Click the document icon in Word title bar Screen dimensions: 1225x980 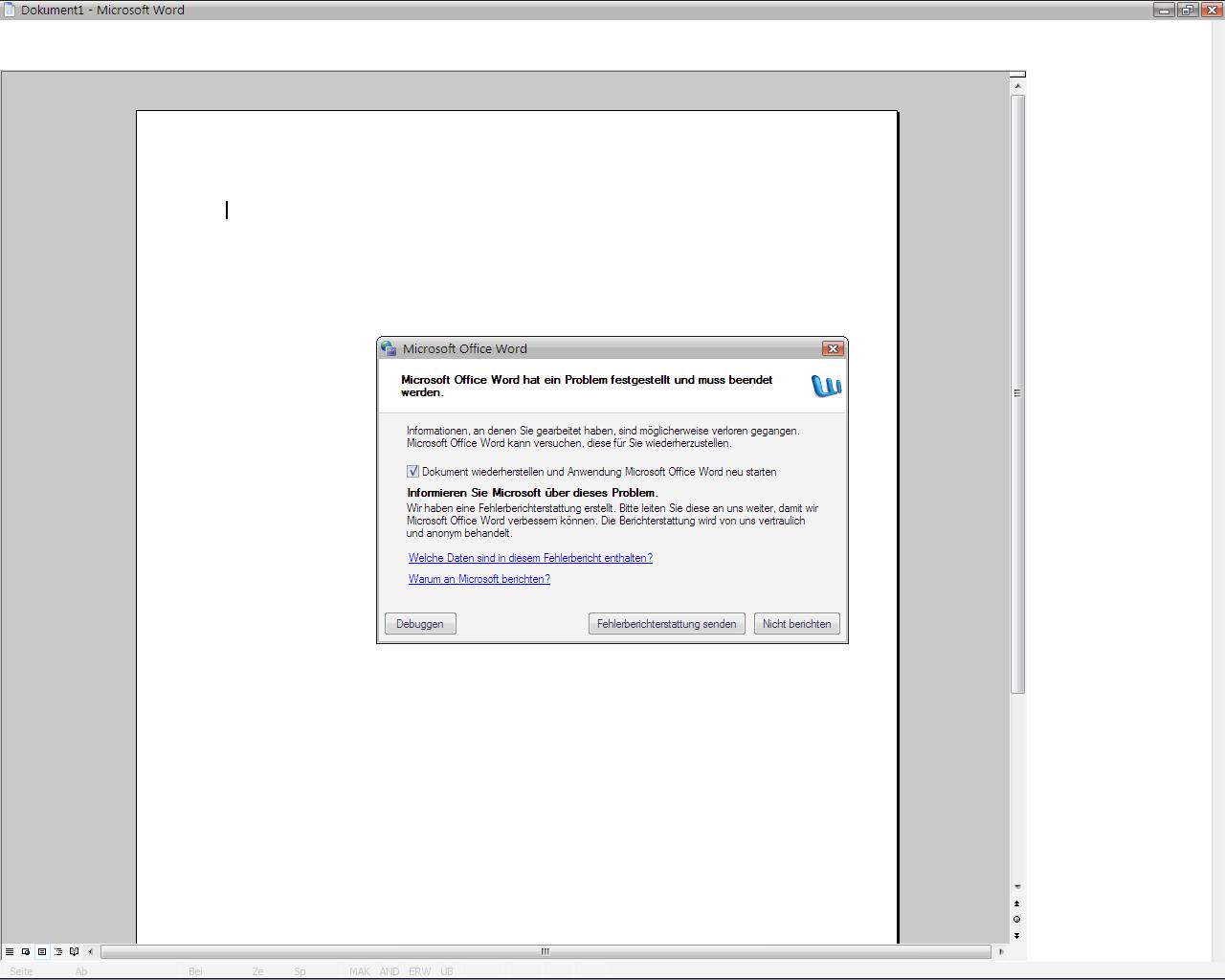pyautogui.click(x=10, y=10)
